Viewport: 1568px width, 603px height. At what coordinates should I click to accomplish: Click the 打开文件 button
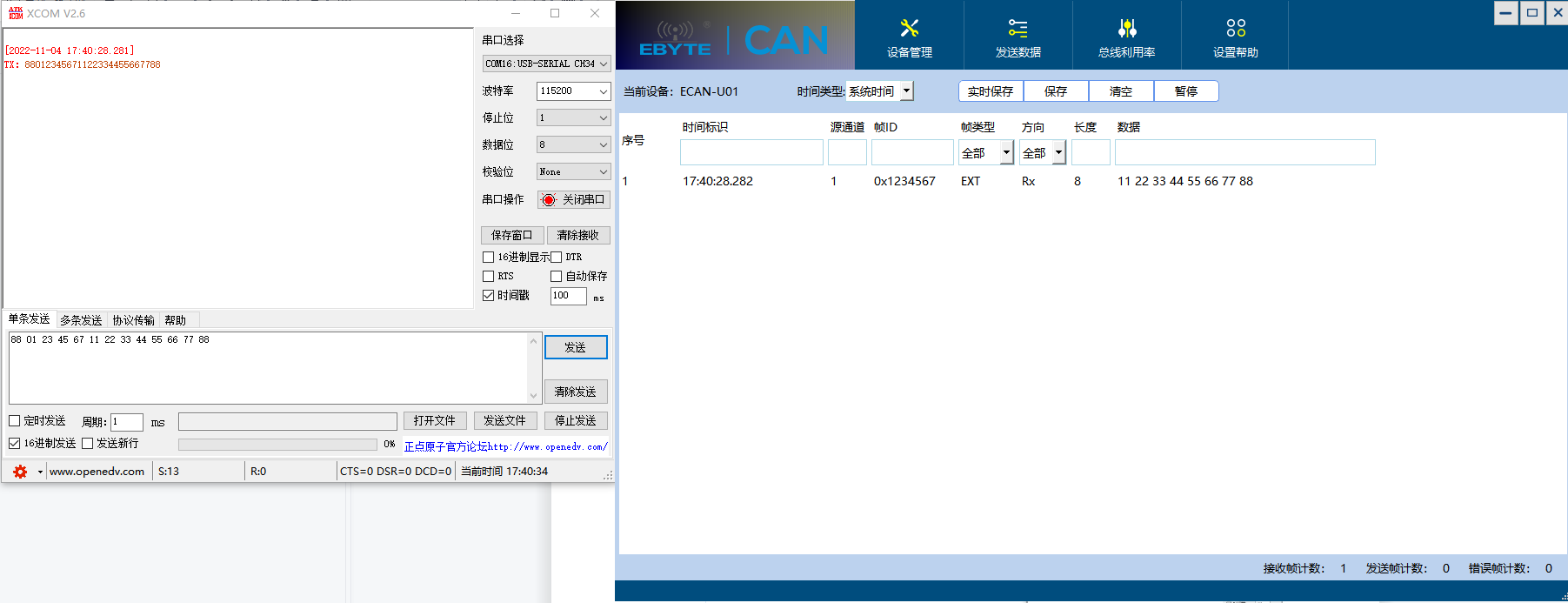(x=435, y=421)
